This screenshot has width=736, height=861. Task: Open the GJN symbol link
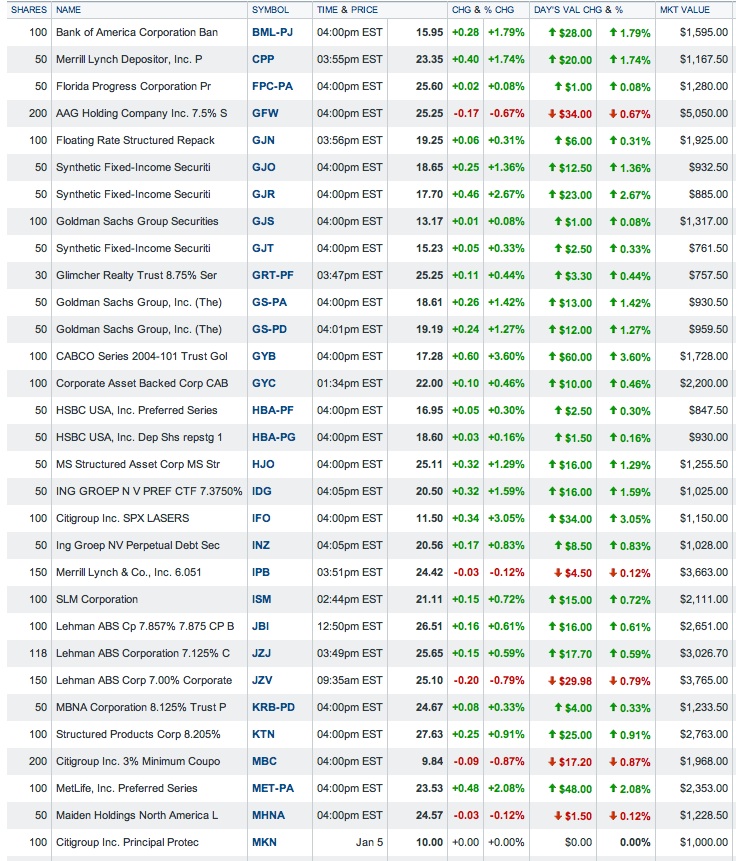[263, 140]
